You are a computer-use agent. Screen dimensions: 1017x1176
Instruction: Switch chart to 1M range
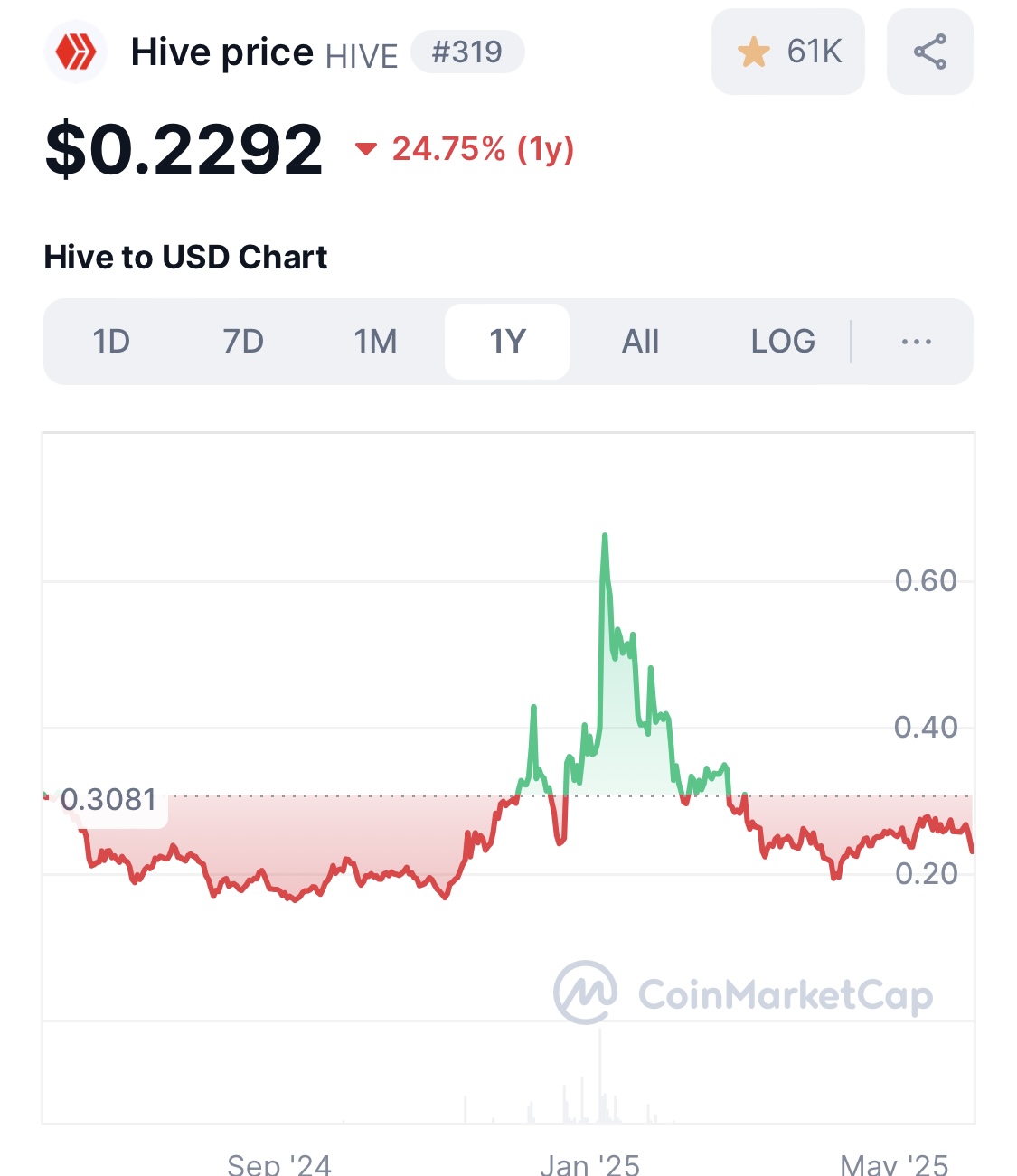[375, 342]
